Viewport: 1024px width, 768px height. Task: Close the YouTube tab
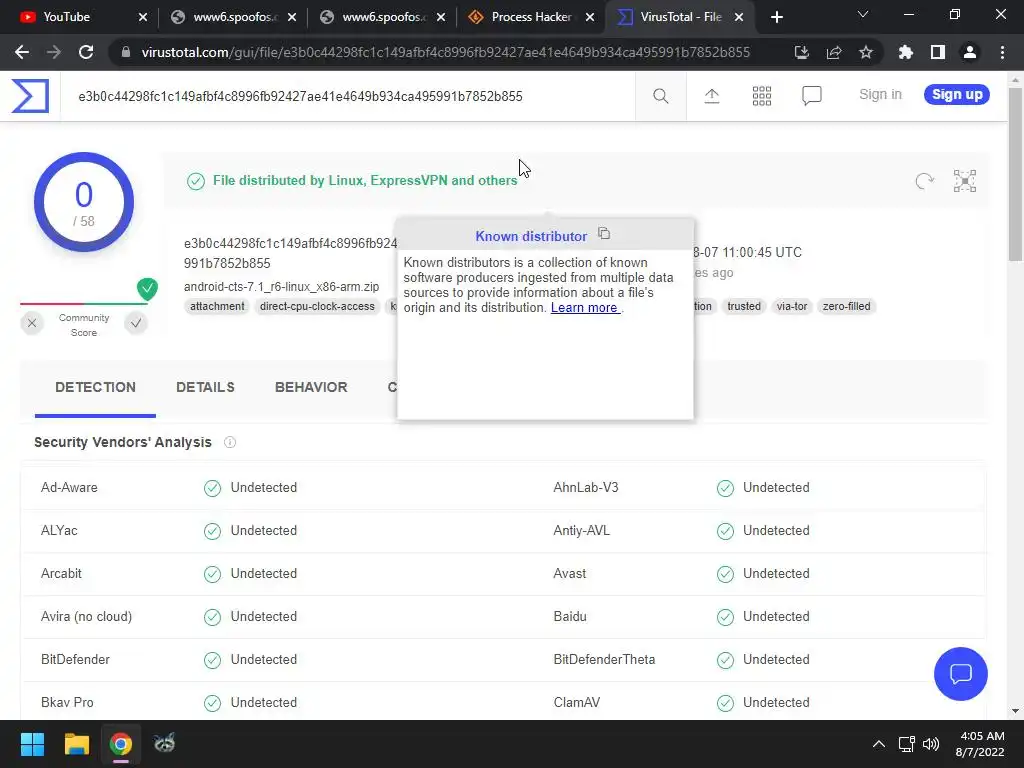click(143, 17)
